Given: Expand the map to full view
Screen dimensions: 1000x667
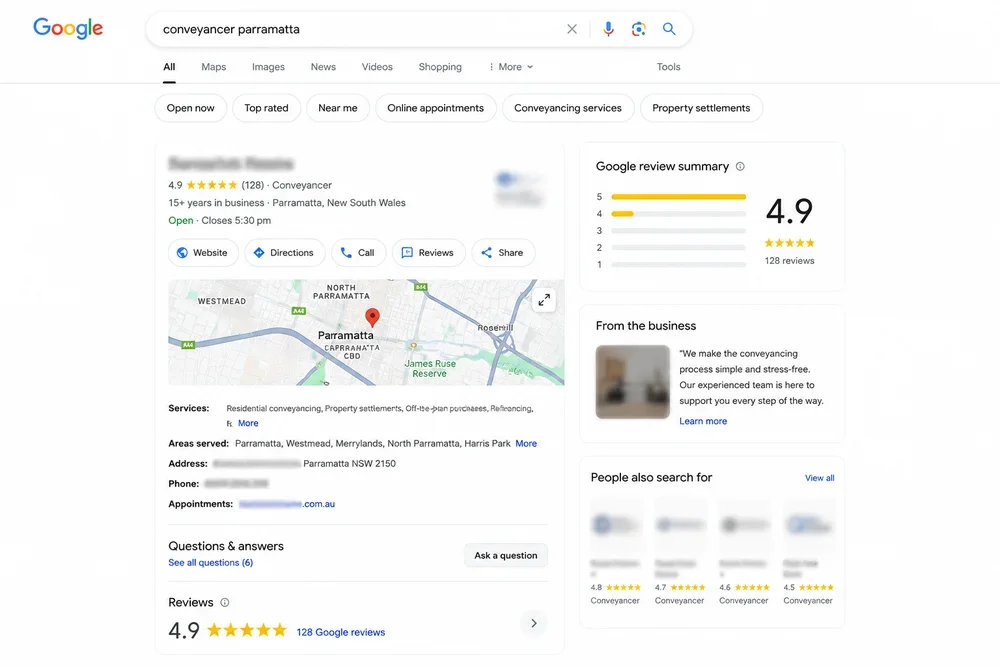Looking at the screenshot, I should point(544,300).
